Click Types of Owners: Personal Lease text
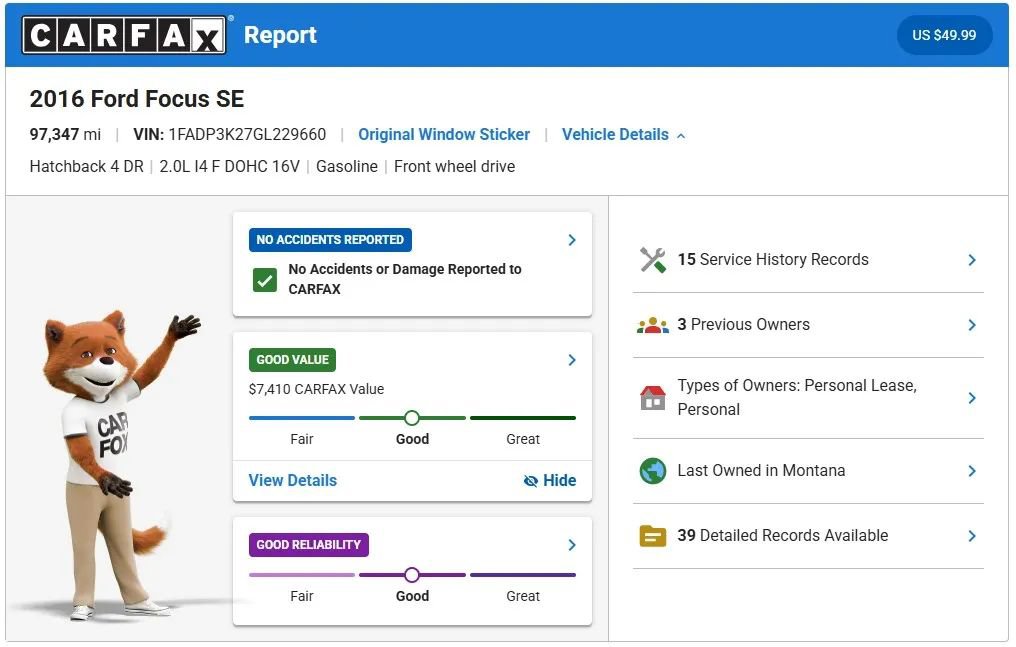This screenshot has height=647, width=1016. click(x=797, y=398)
